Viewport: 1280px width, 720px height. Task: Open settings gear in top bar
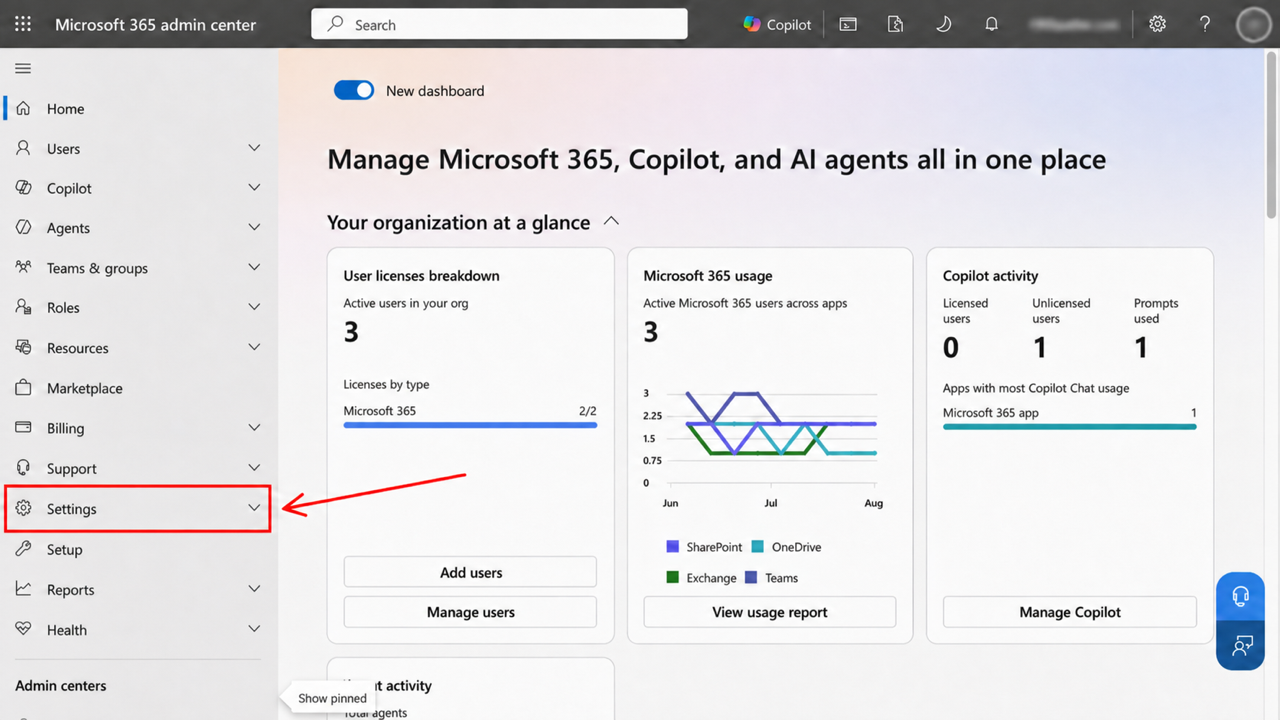coord(1157,24)
